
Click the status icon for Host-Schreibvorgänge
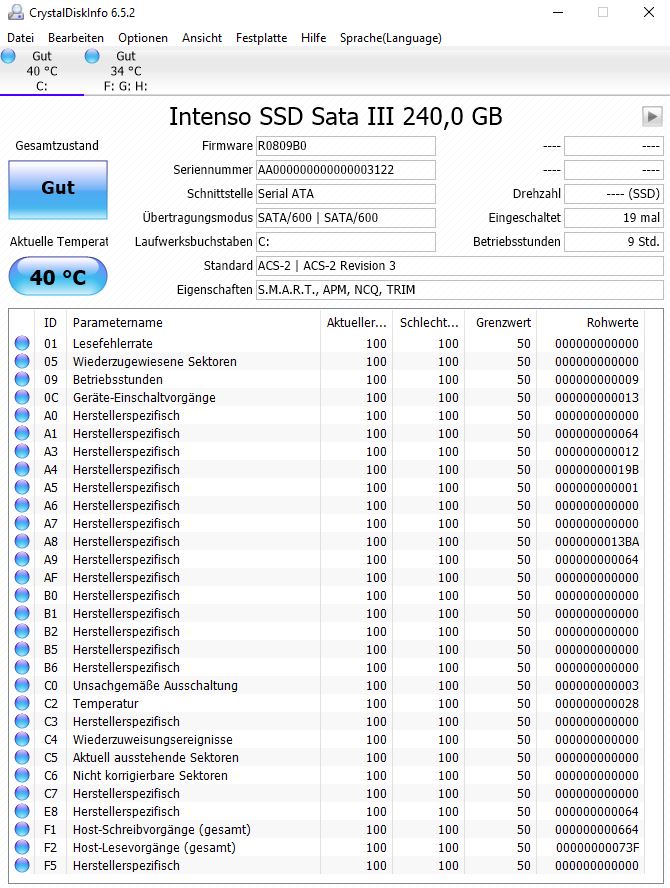(x=22, y=830)
